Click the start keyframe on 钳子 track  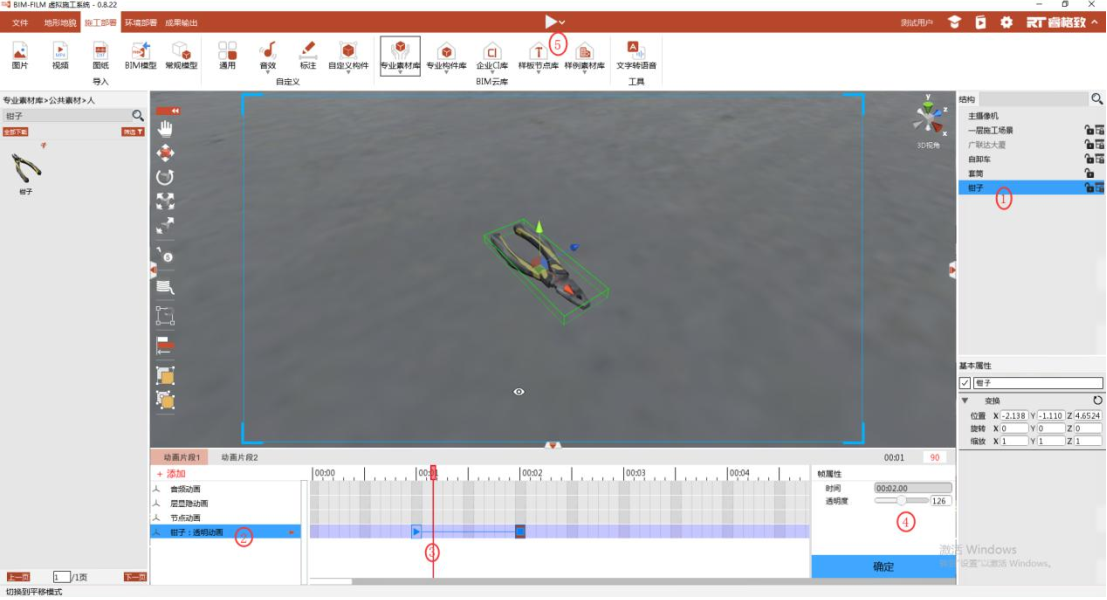[x=417, y=532]
